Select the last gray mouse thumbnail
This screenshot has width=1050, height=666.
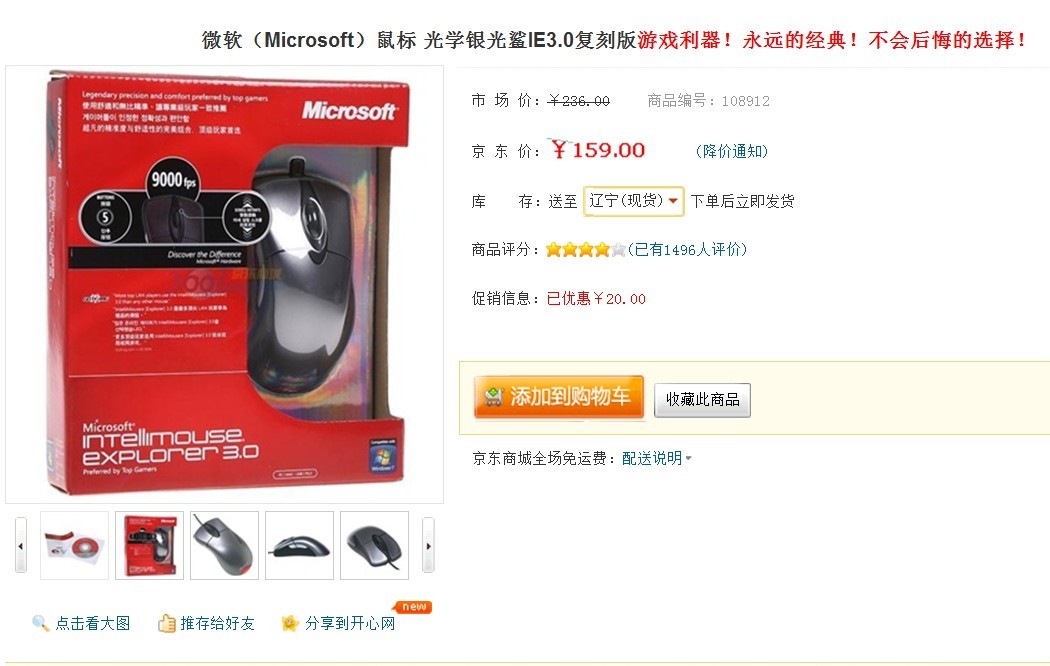(374, 546)
